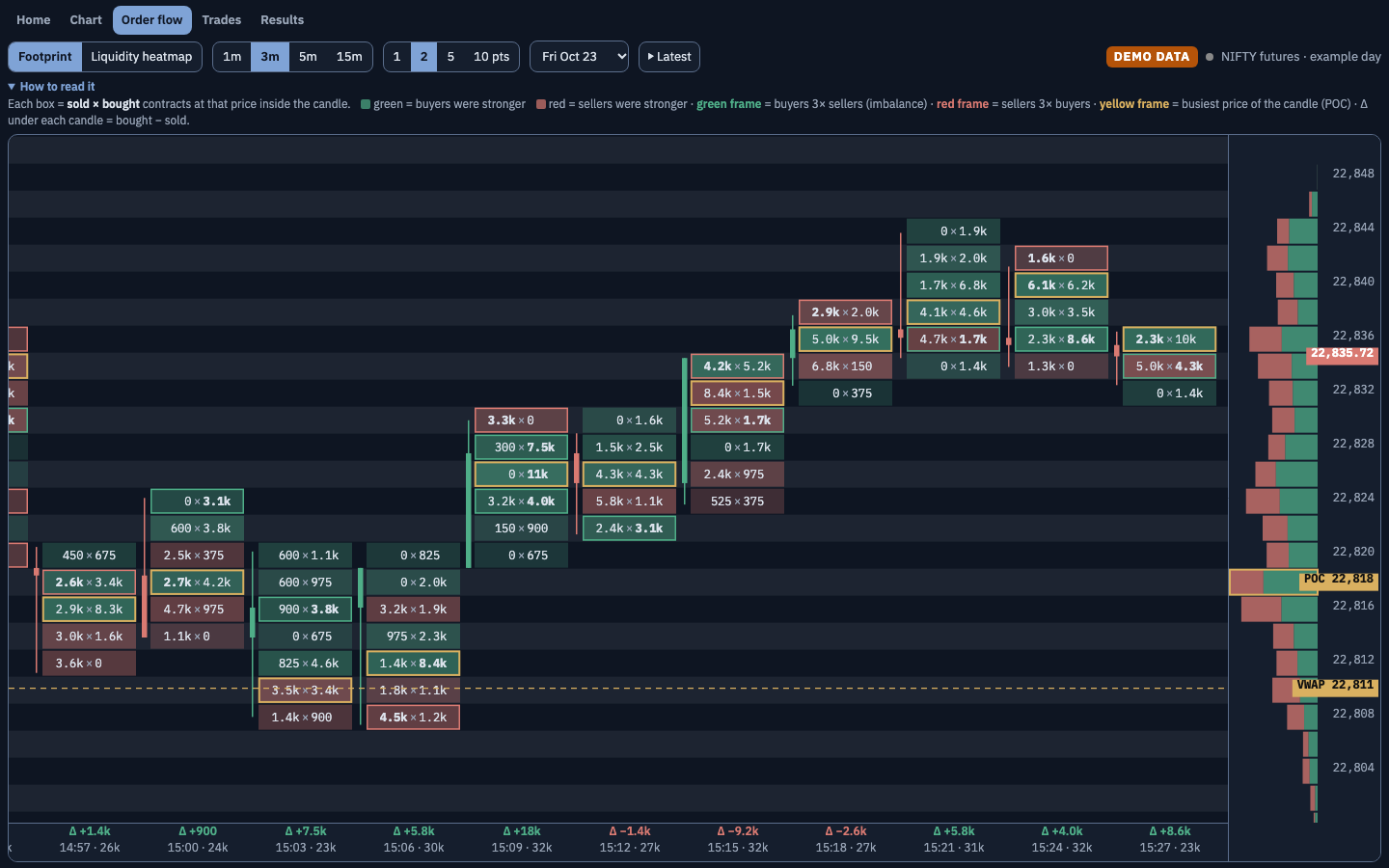Select footprint cell 4.1k × 4.6k
This screenshot has height=868, width=1389.
[953, 312]
